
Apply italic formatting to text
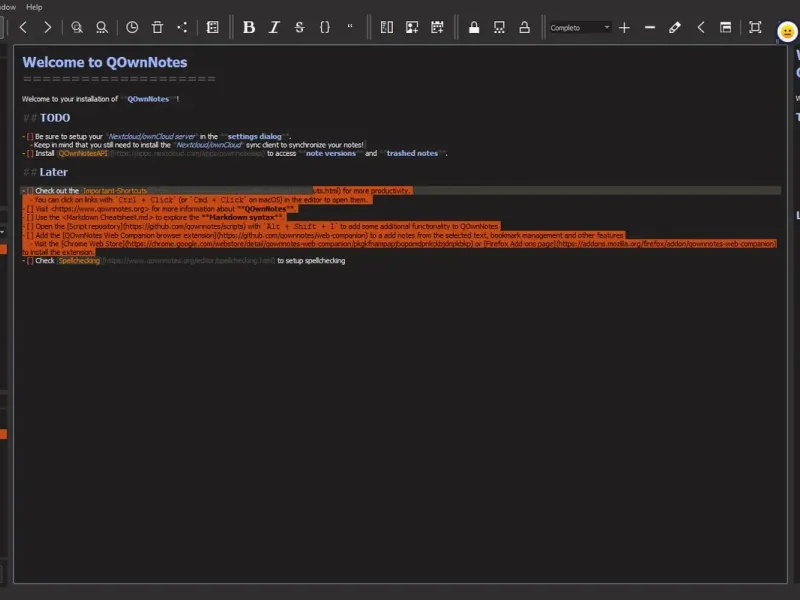[x=274, y=27]
